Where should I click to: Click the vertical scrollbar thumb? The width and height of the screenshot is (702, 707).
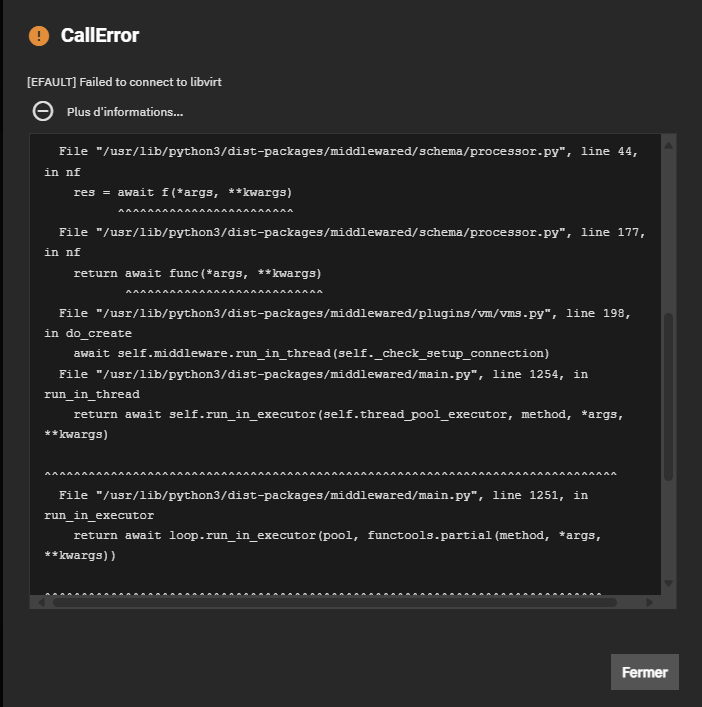click(669, 397)
